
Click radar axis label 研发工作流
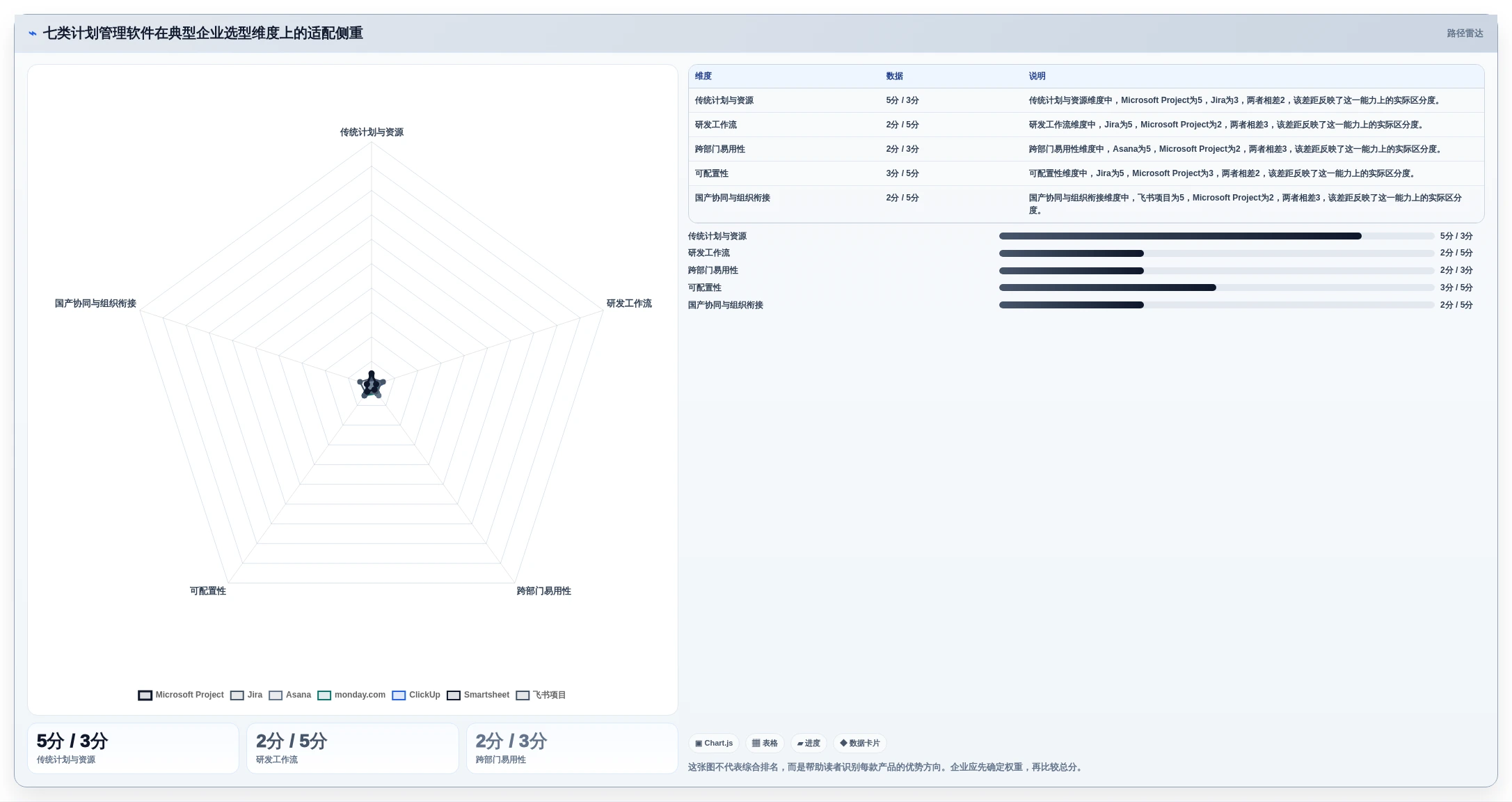coord(629,304)
